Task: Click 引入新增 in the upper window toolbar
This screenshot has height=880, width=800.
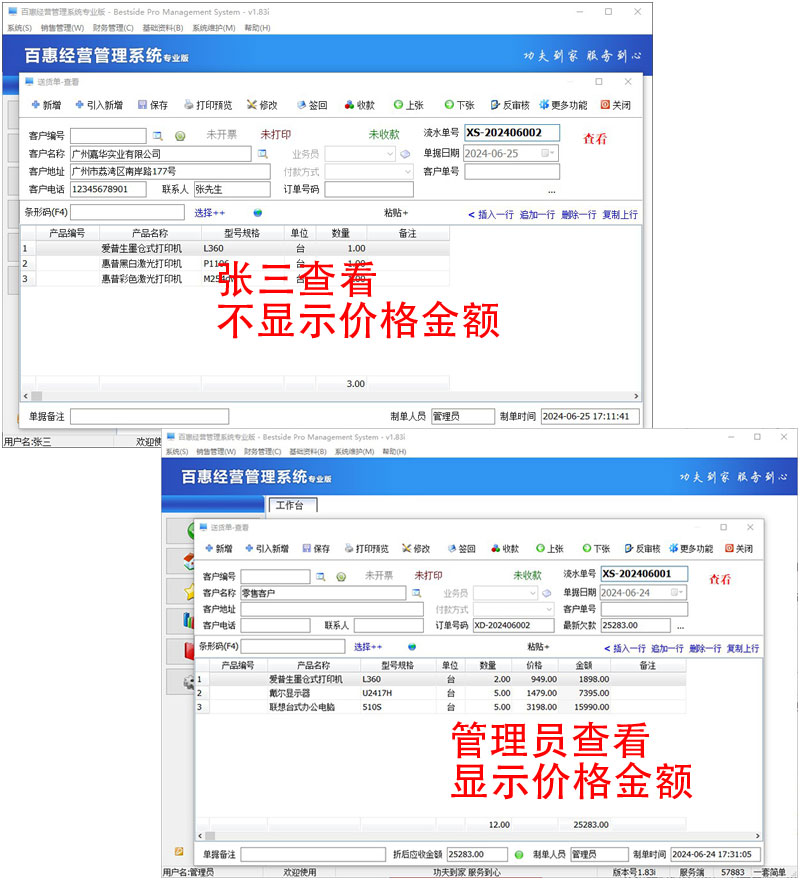Action: point(99,105)
